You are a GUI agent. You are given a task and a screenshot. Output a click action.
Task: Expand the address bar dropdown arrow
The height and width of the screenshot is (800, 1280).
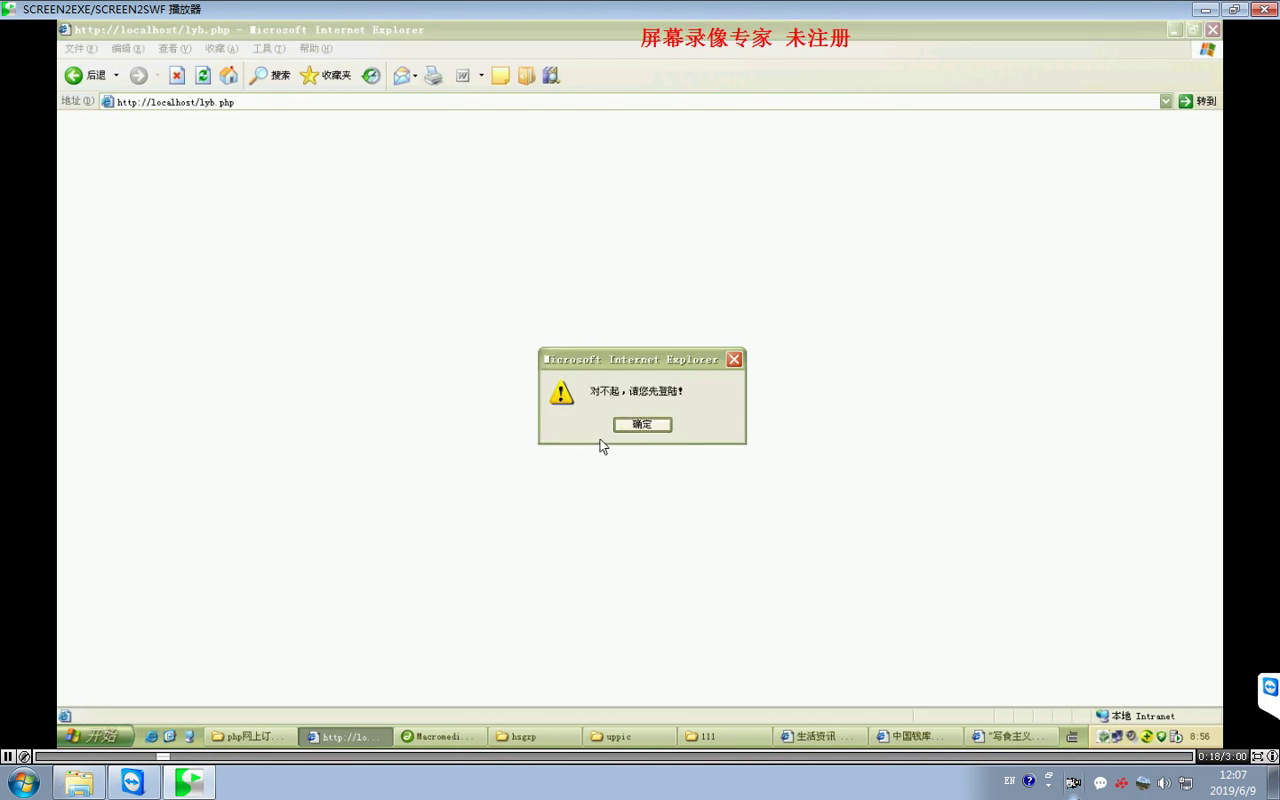1166,101
